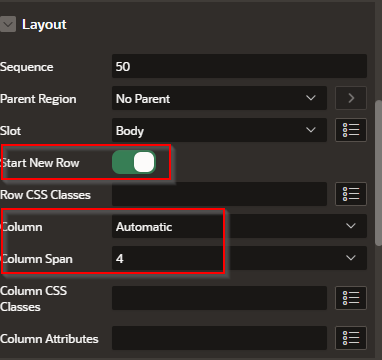Open the Parent Region dropdown
Screen dimensions: 382x360
pos(219,98)
